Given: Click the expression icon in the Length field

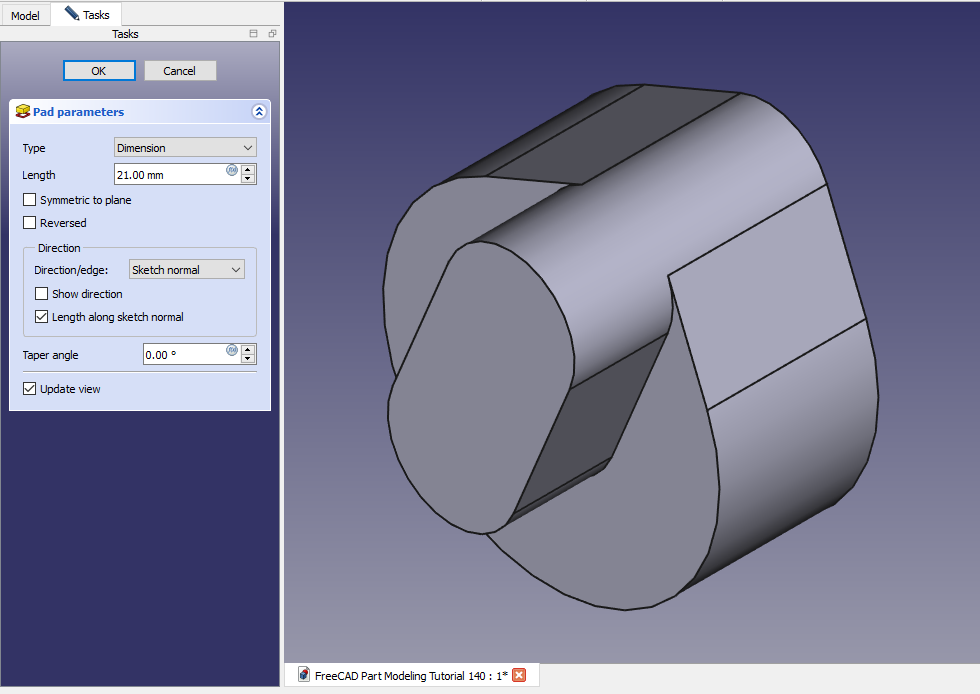Looking at the screenshot, I should 232,170.
